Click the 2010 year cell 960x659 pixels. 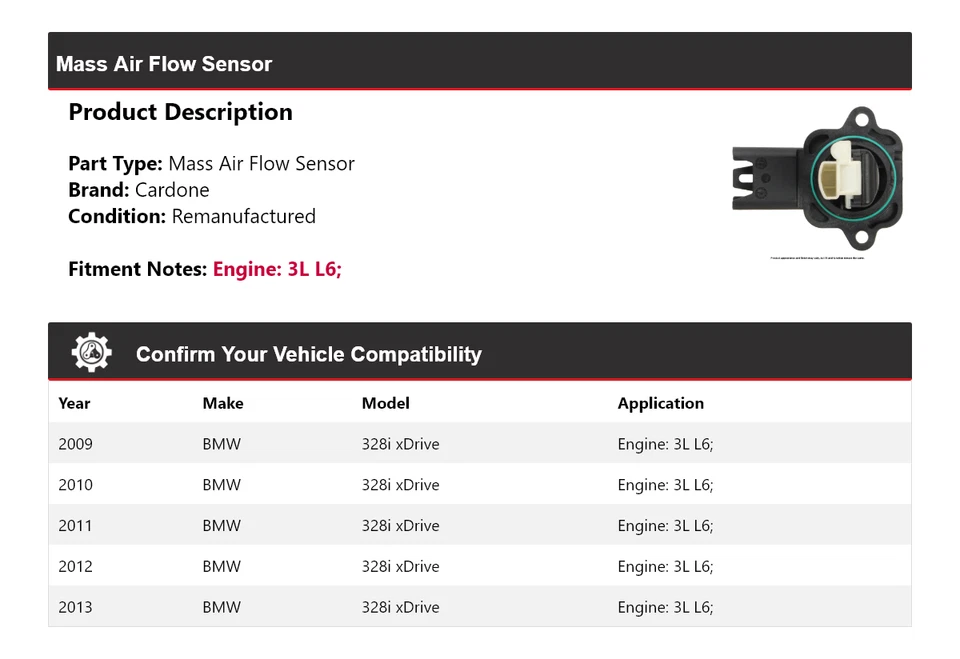click(x=75, y=485)
